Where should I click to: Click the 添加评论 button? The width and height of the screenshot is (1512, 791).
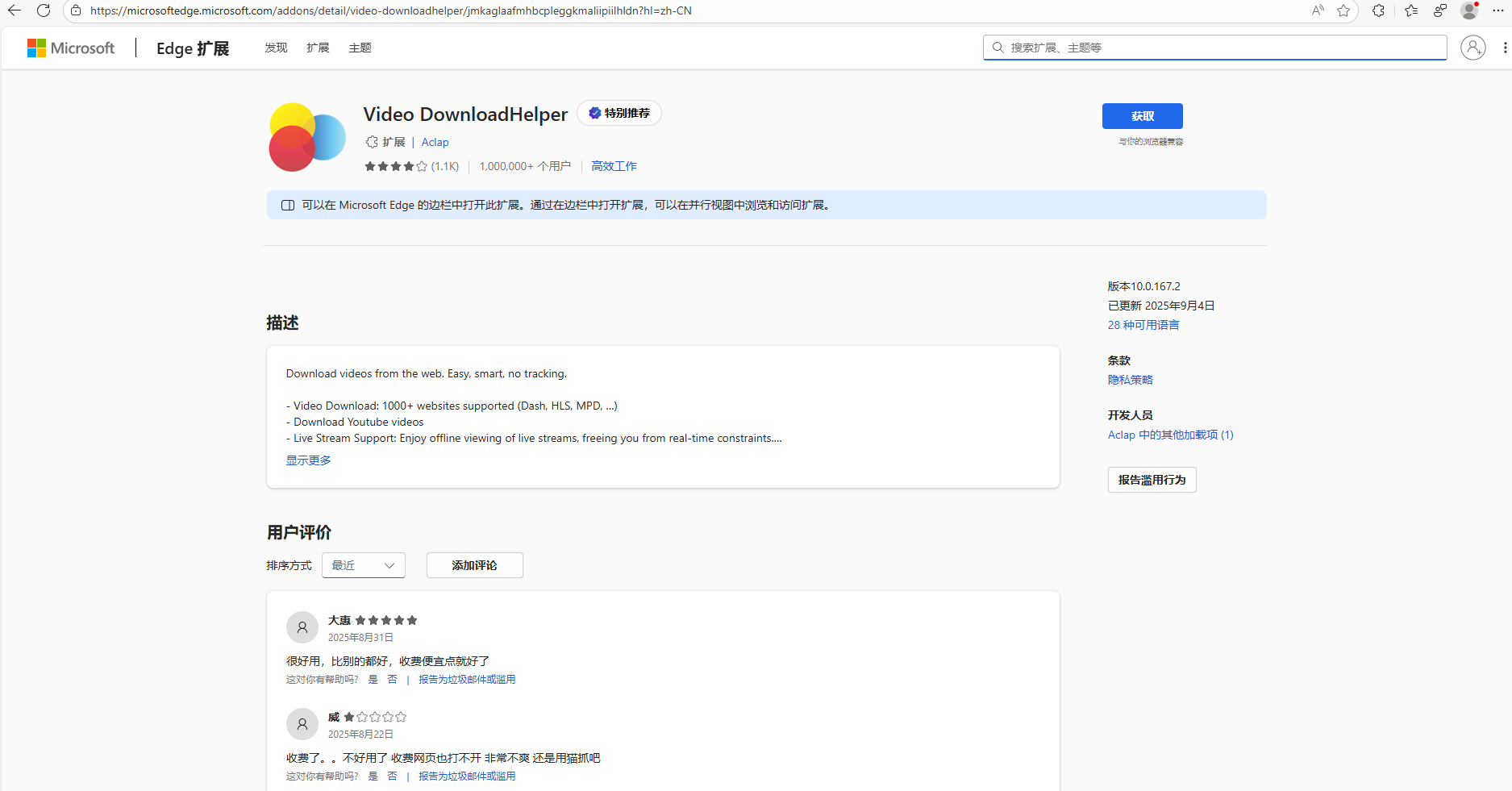coord(475,565)
